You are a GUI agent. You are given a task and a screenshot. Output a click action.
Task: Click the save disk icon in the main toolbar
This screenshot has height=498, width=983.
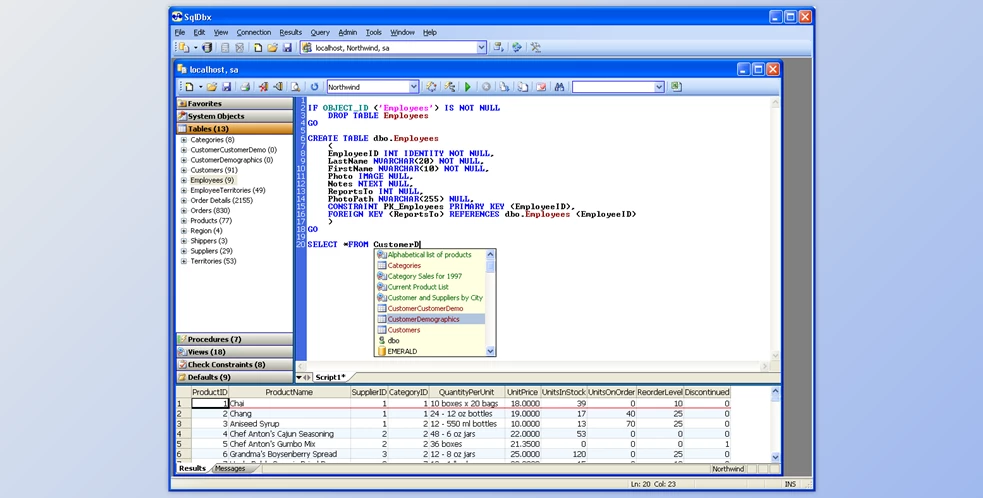287,48
